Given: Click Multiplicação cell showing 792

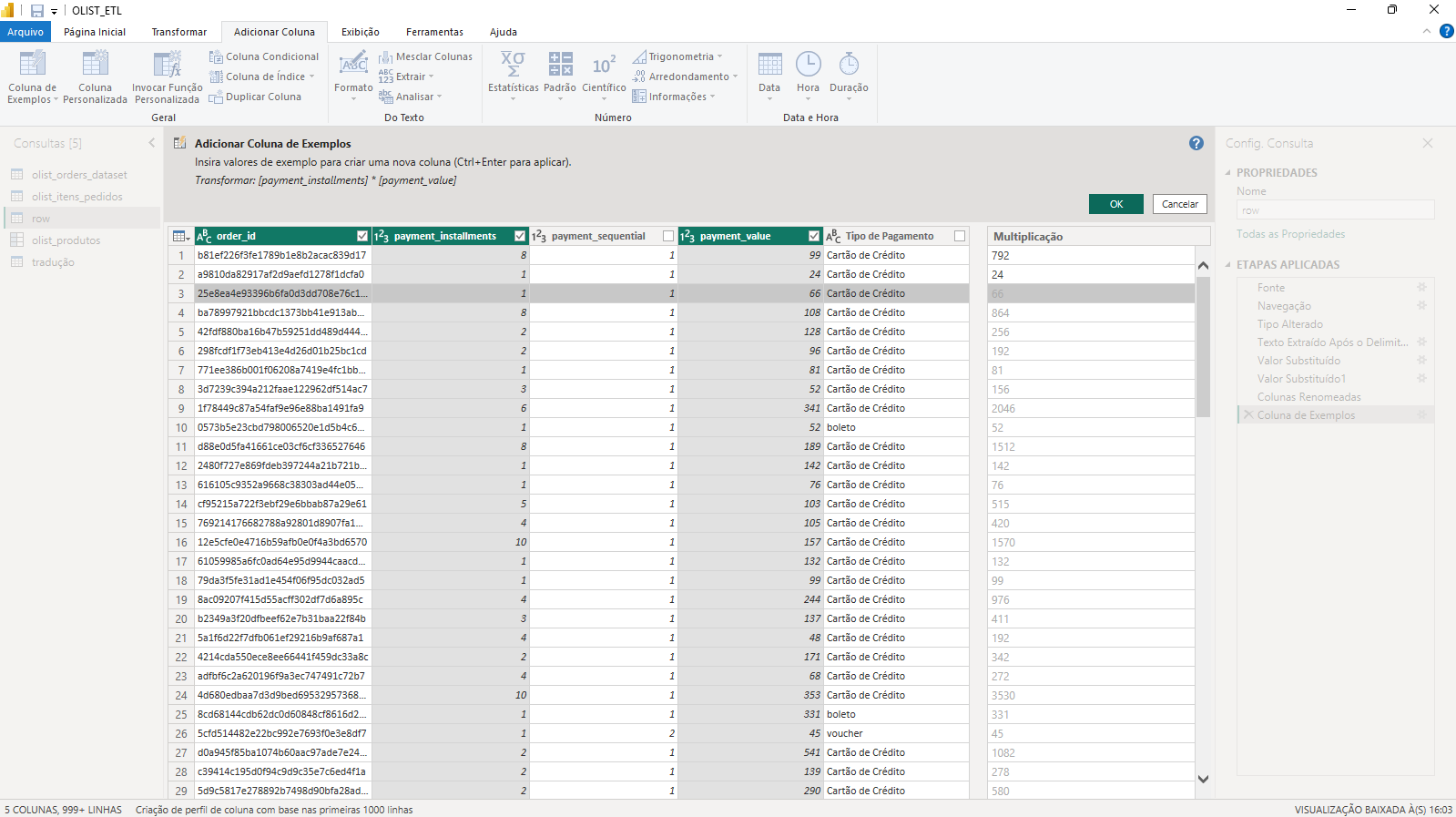Looking at the screenshot, I should [x=1091, y=255].
